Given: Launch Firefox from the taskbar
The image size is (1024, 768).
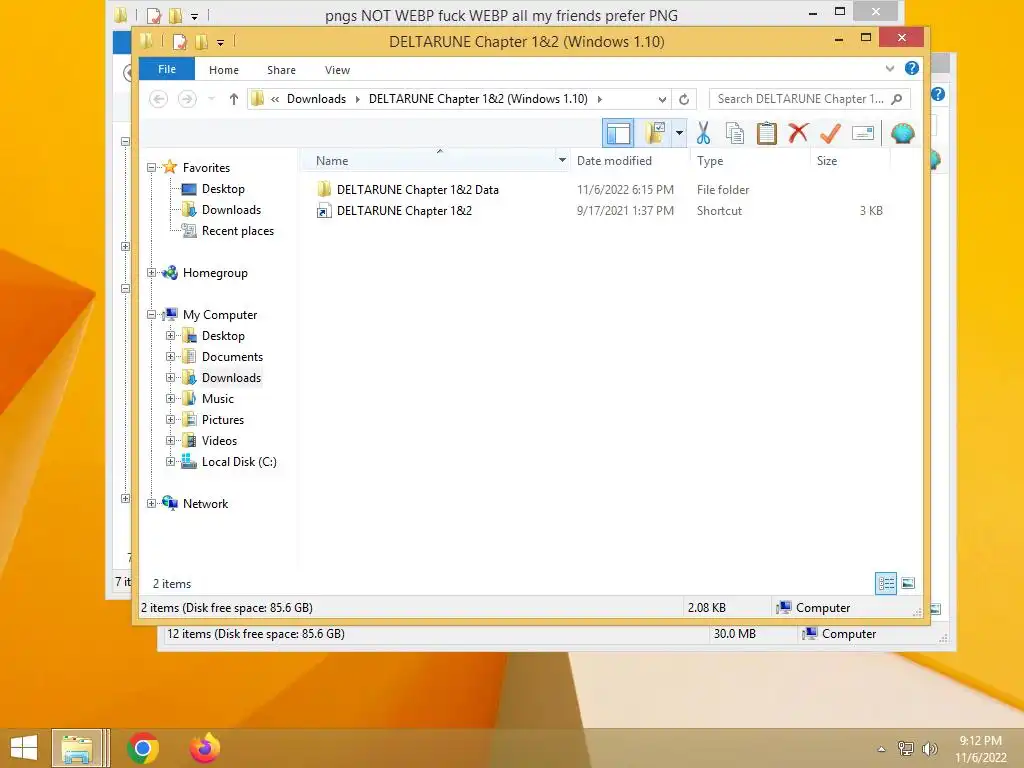Looking at the screenshot, I should (204, 748).
